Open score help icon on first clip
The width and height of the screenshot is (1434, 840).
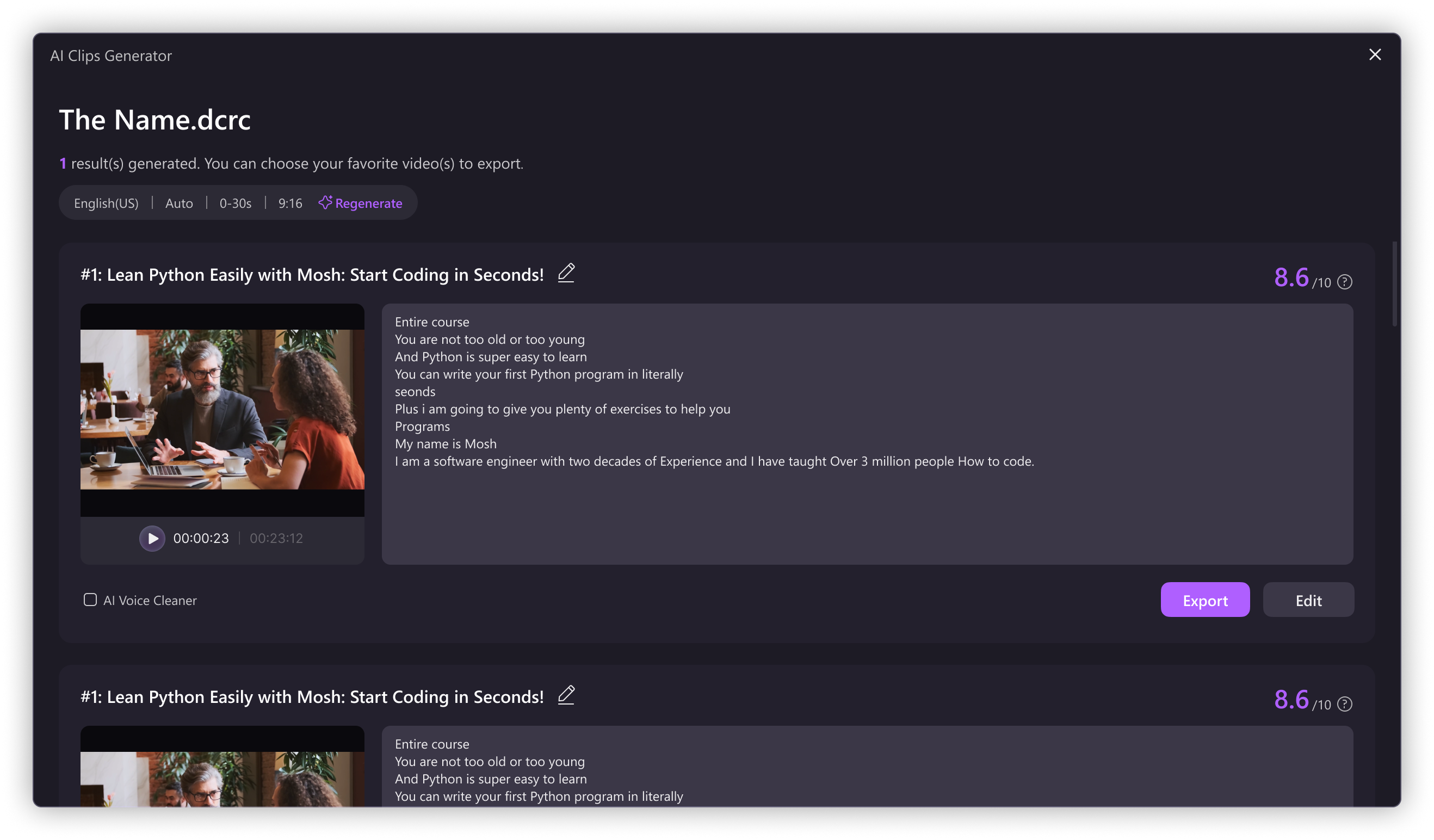pyautogui.click(x=1344, y=282)
